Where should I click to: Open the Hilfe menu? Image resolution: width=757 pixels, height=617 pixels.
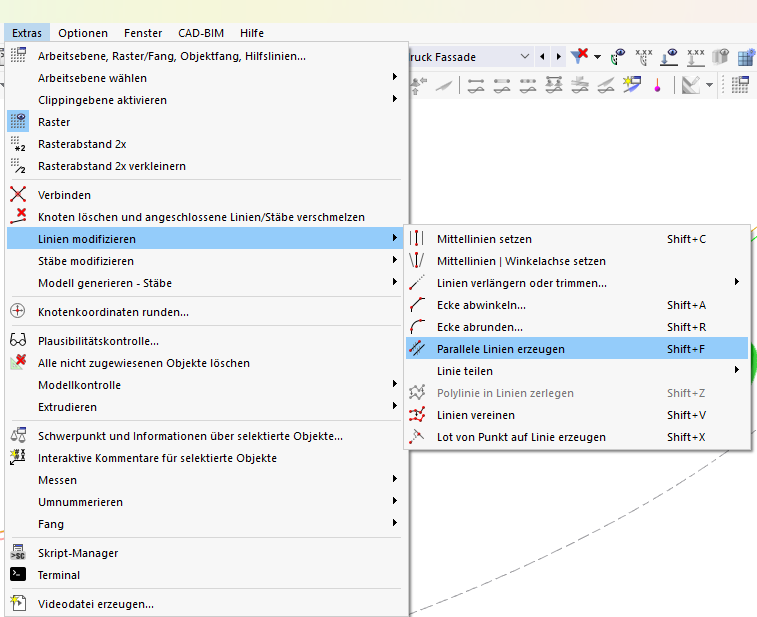[x=252, y=33]
